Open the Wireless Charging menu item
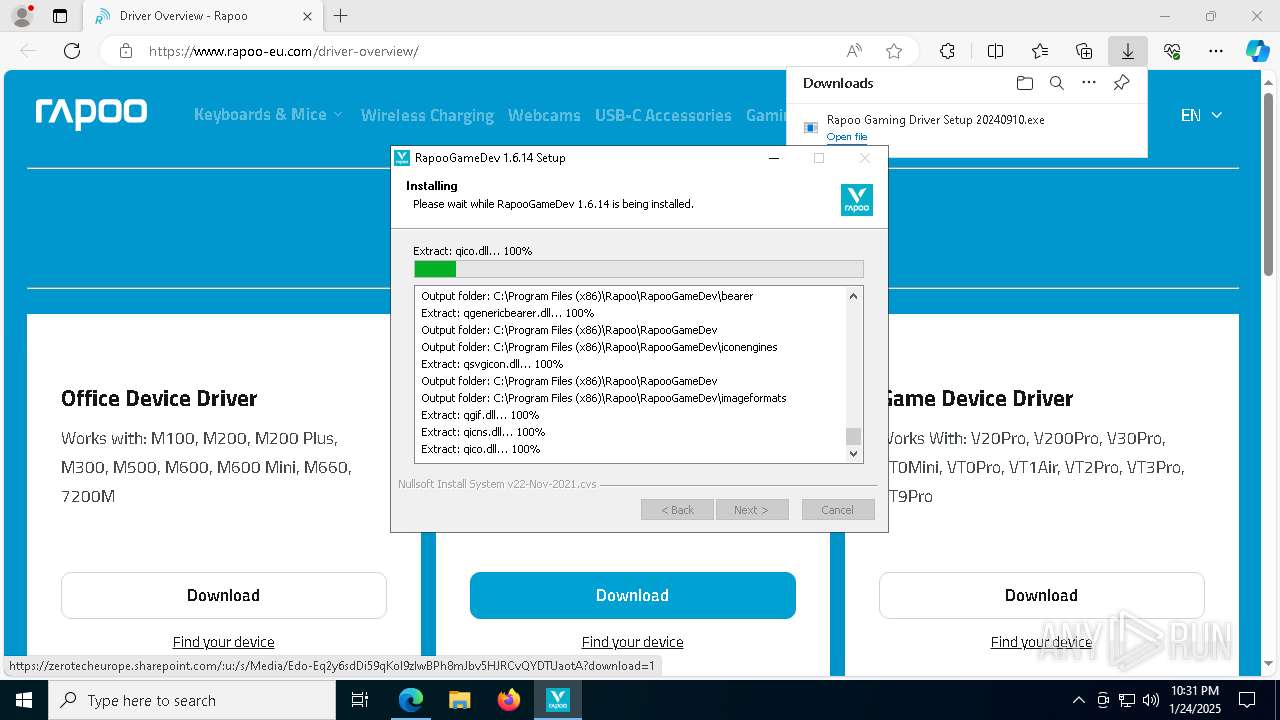This screenshot has width=1280, height=720. [427, 115]
